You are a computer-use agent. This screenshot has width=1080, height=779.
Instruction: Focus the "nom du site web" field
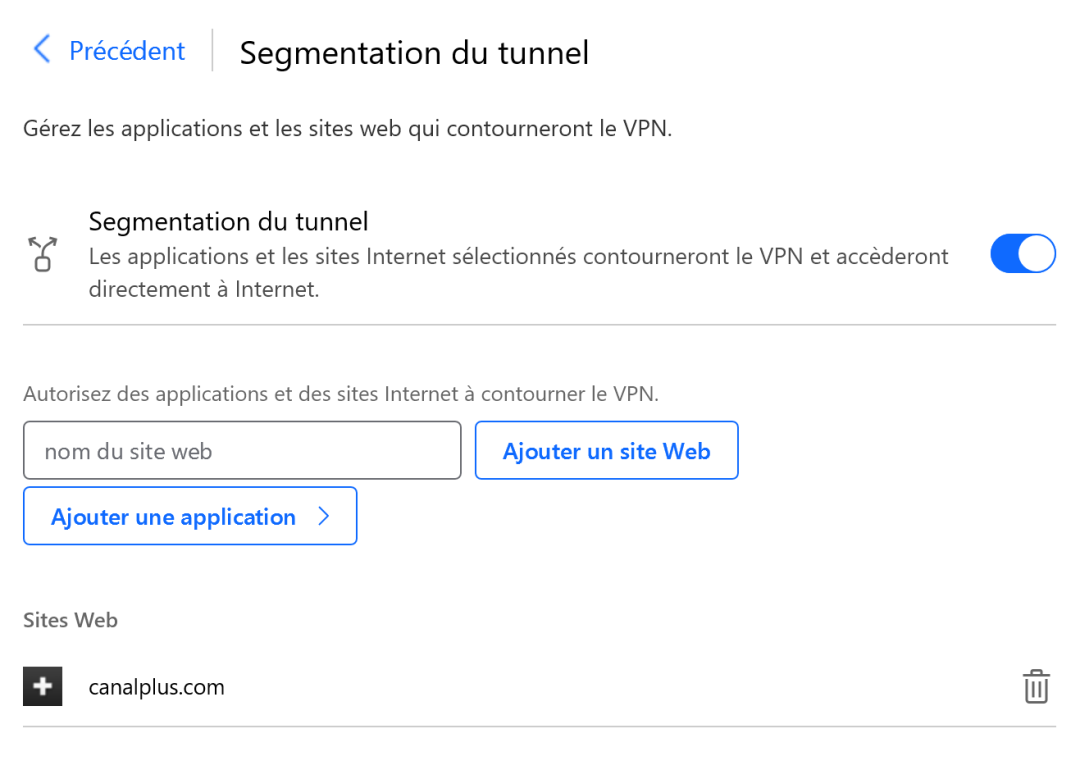point(242,451)
